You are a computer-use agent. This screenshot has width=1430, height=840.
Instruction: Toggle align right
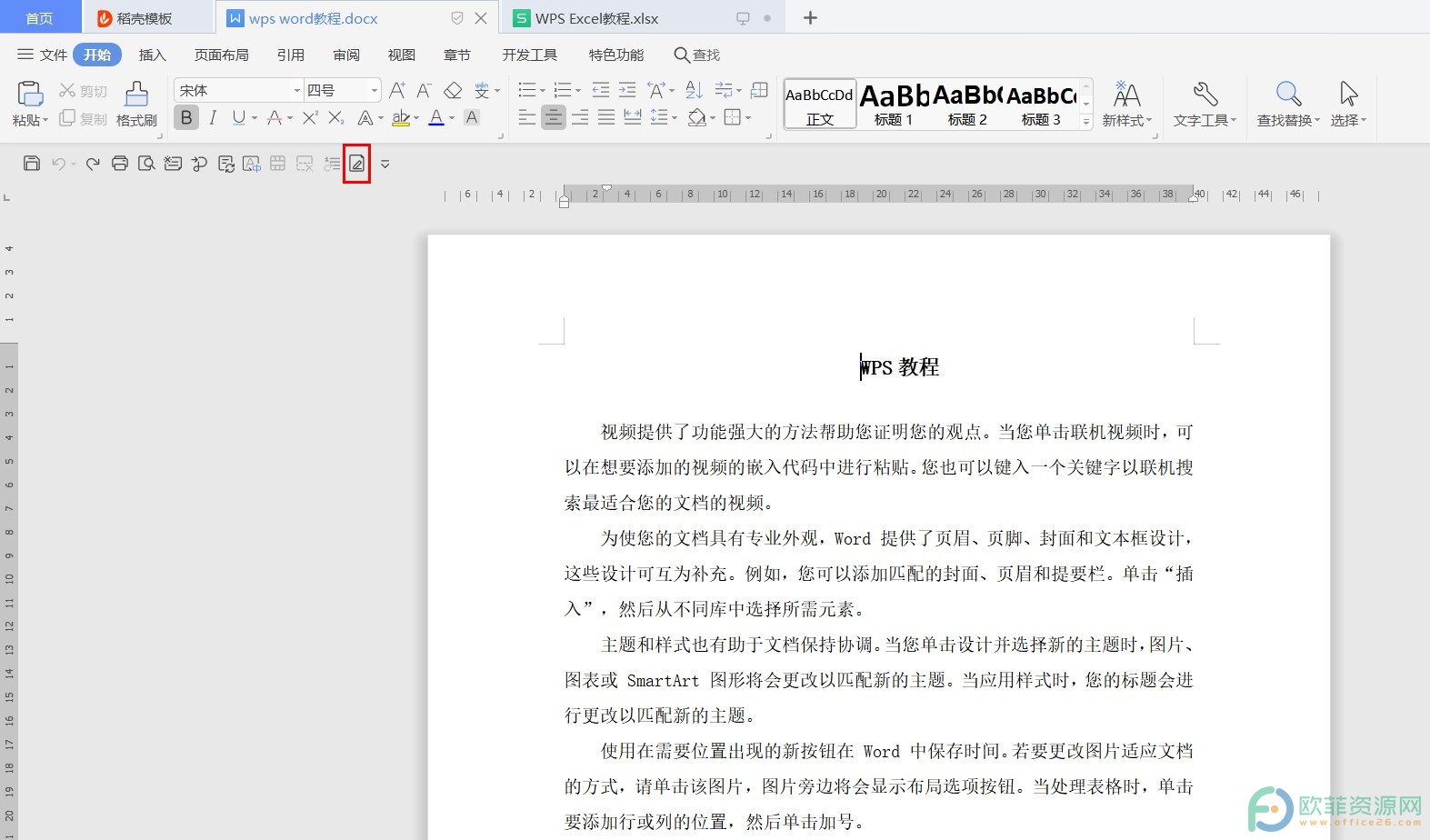click(580, 117)
